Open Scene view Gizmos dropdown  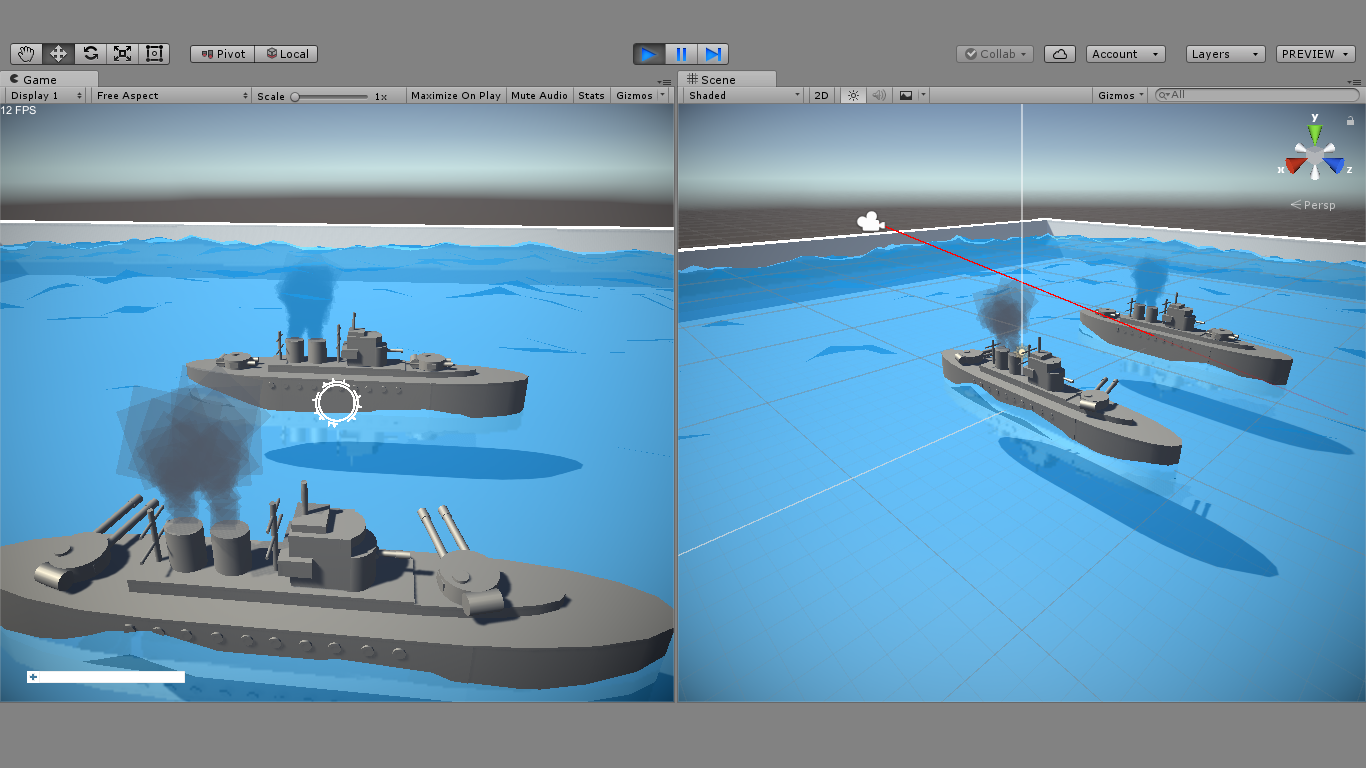[1121, 96]
